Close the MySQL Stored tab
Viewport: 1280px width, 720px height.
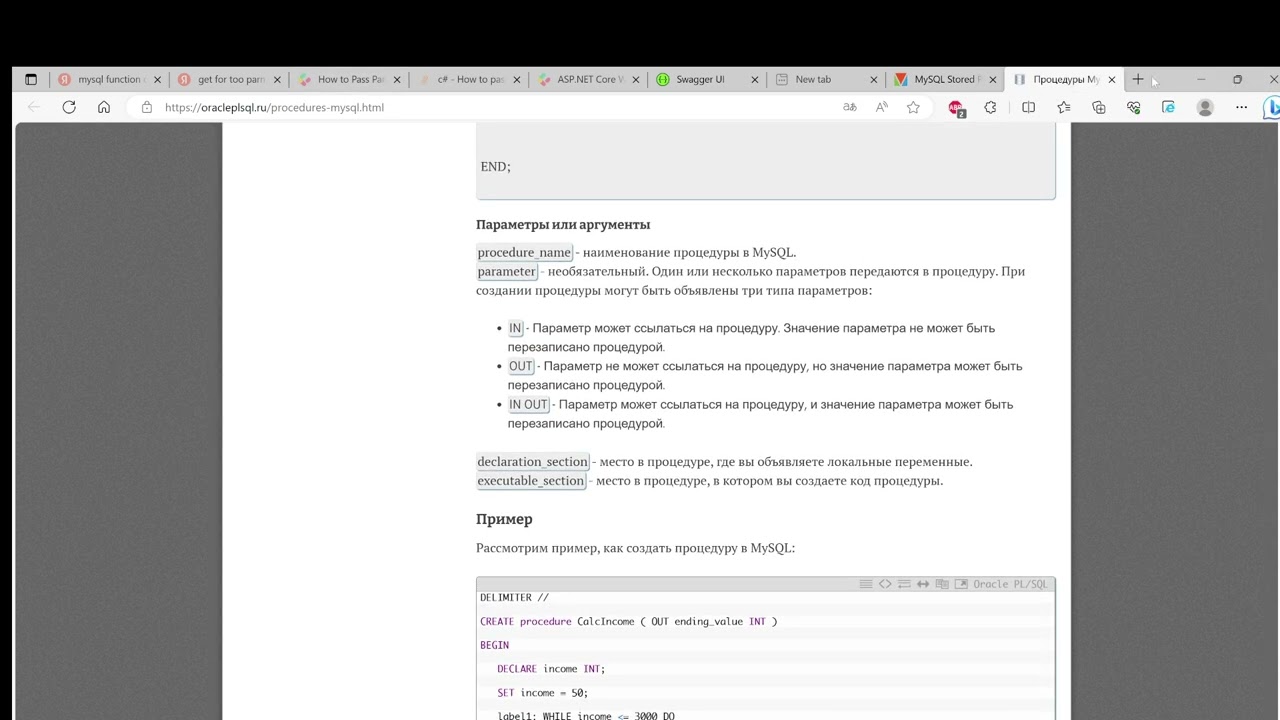click(993, 79)
